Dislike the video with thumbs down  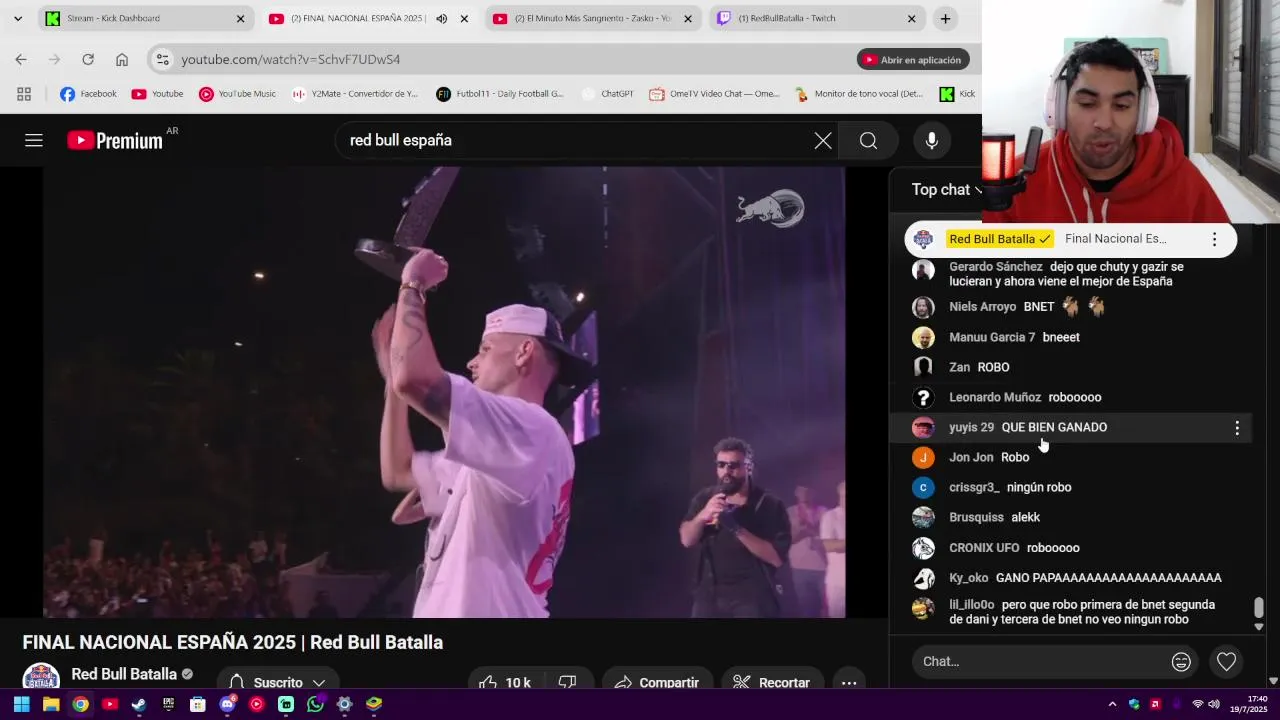[x=567, y=683]
